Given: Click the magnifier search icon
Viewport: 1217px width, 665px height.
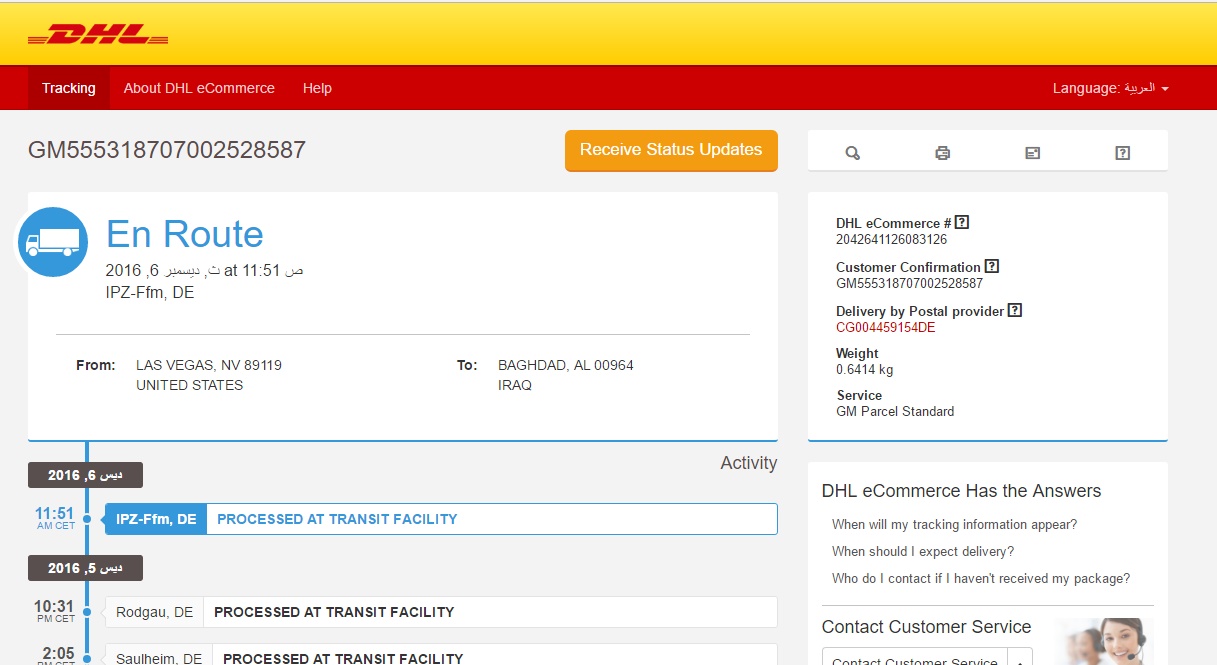Looking at the screenshot, I should 852,153.
